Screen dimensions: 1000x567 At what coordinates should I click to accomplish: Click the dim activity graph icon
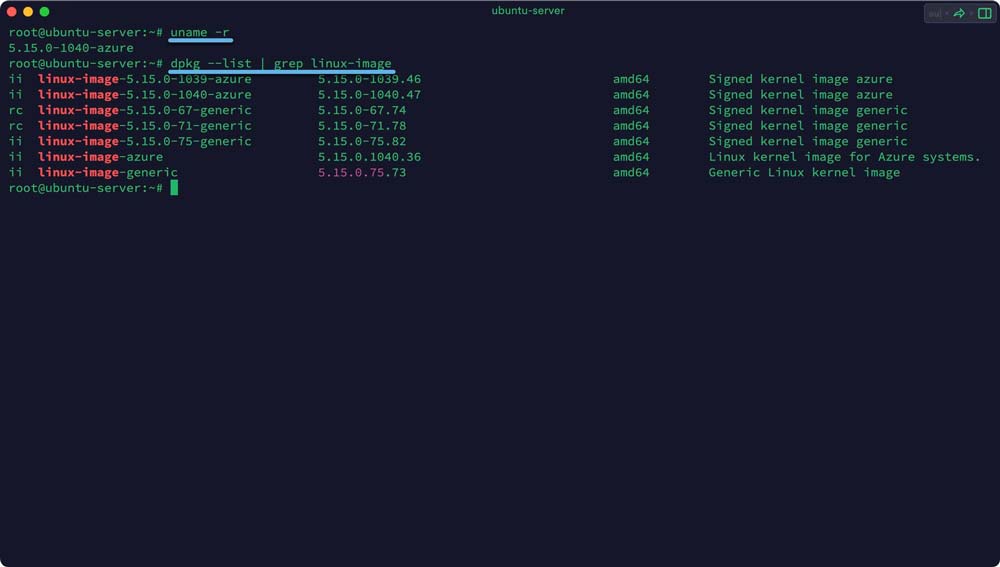click(x=935, y=13)
